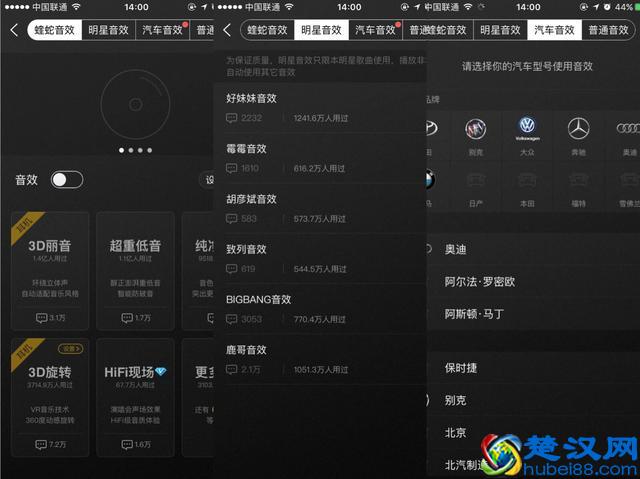Select 阿斯顿·马丁 in the brand list
This screenshot has height=479, width=640.
tap(533, 314)
